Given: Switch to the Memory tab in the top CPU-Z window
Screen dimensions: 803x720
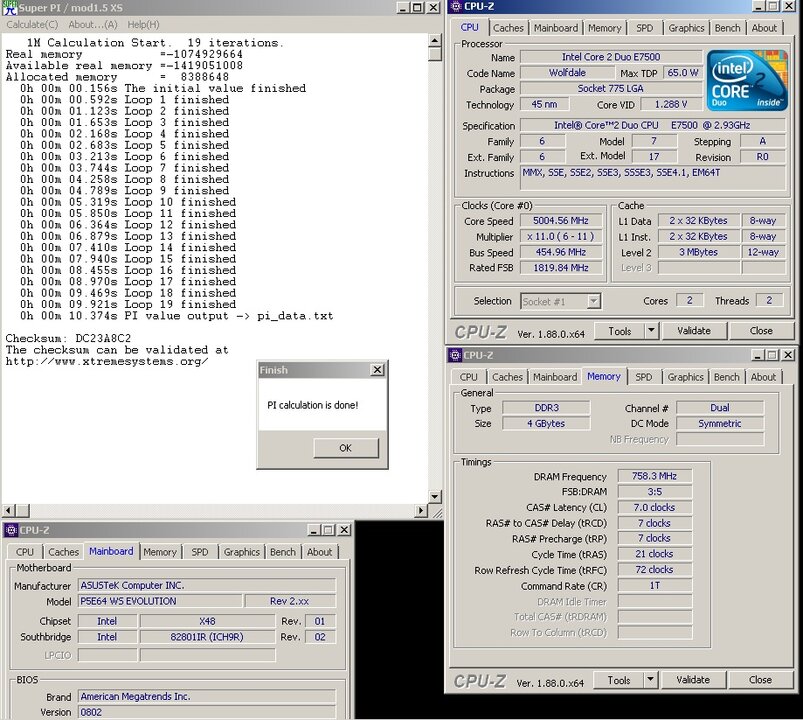Looking at the screenshot, I should pos(604,28).
